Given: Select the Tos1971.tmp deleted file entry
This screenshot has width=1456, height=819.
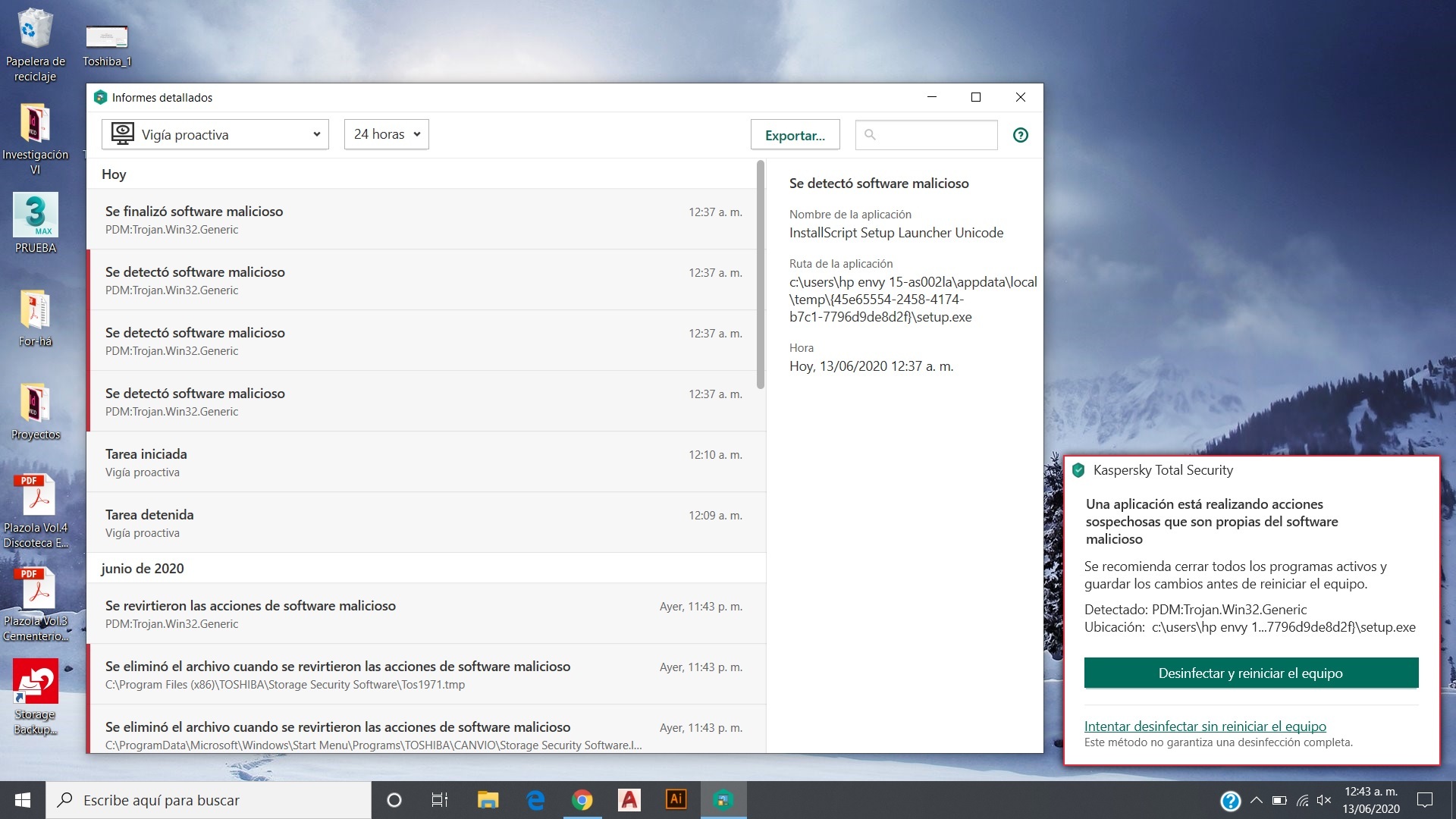Looking at the screenshot, I should pyautogui.click(x=422, y=674).
